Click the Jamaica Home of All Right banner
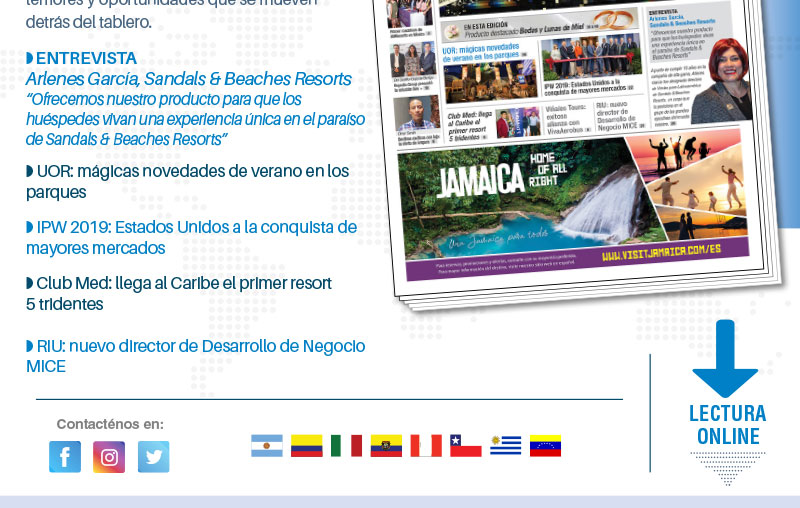Screen dimensions: 800x508 pyautogui.click(x=571, y=204)
